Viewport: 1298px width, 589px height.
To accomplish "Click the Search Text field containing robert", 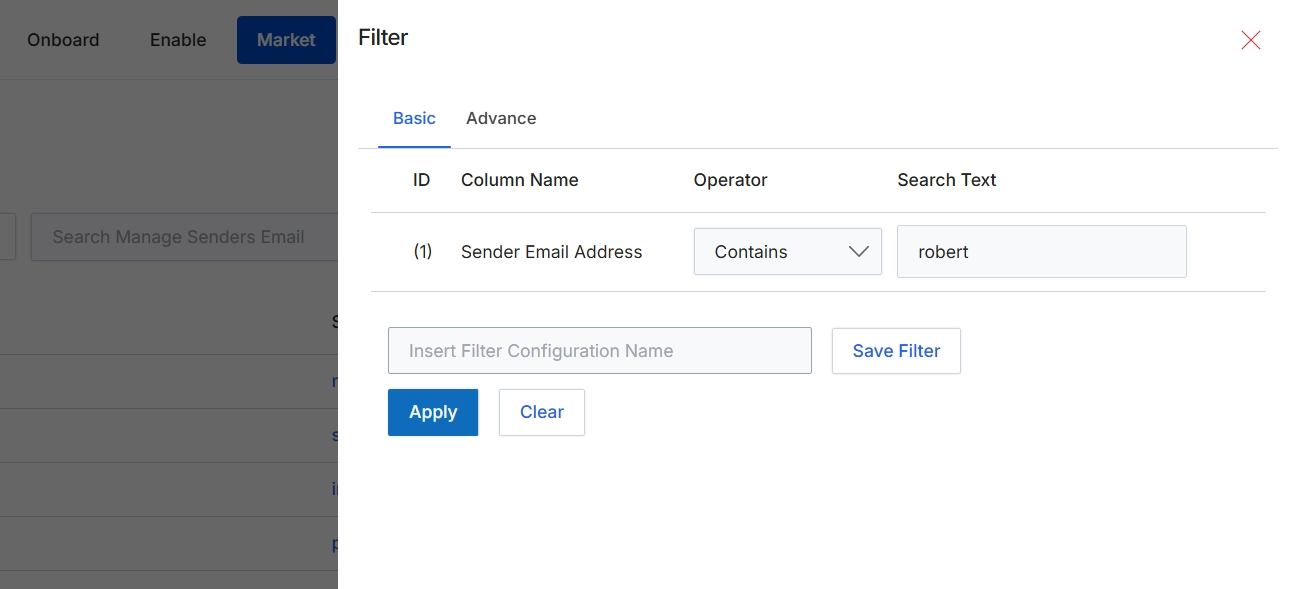I will pyautogui.click(x=1042, y=252).
